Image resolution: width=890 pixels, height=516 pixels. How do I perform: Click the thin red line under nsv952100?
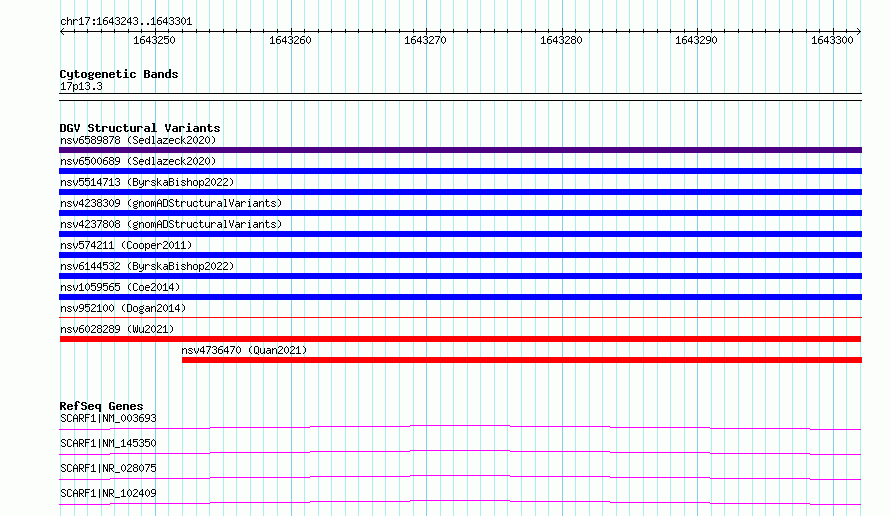pos(460,318)
